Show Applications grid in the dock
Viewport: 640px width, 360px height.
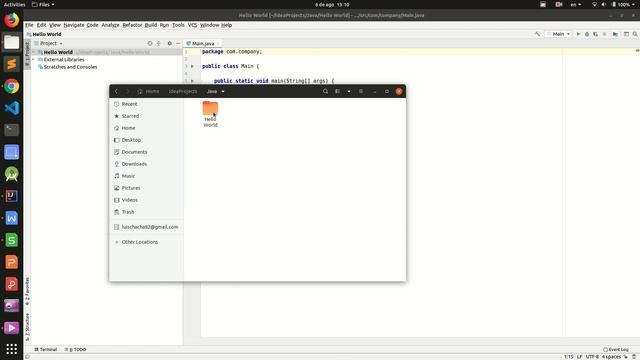pyautogui.click(x=11, y=349)
